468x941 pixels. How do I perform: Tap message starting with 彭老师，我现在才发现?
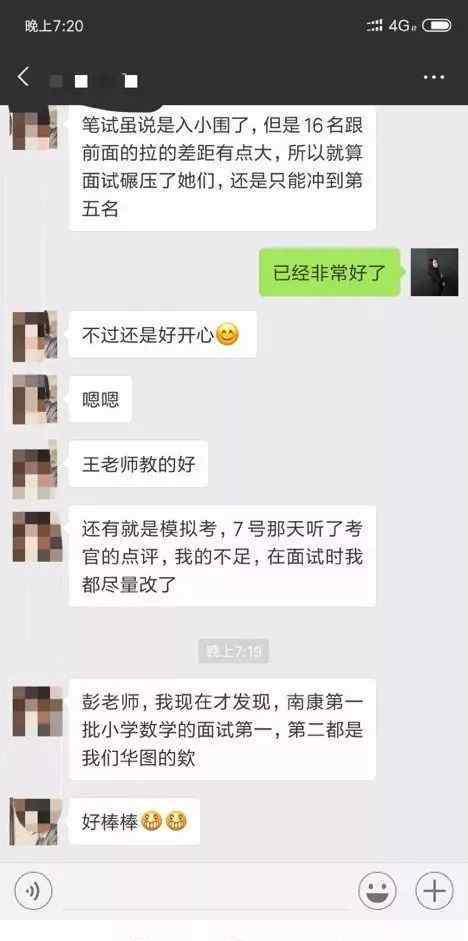[223, 730]
